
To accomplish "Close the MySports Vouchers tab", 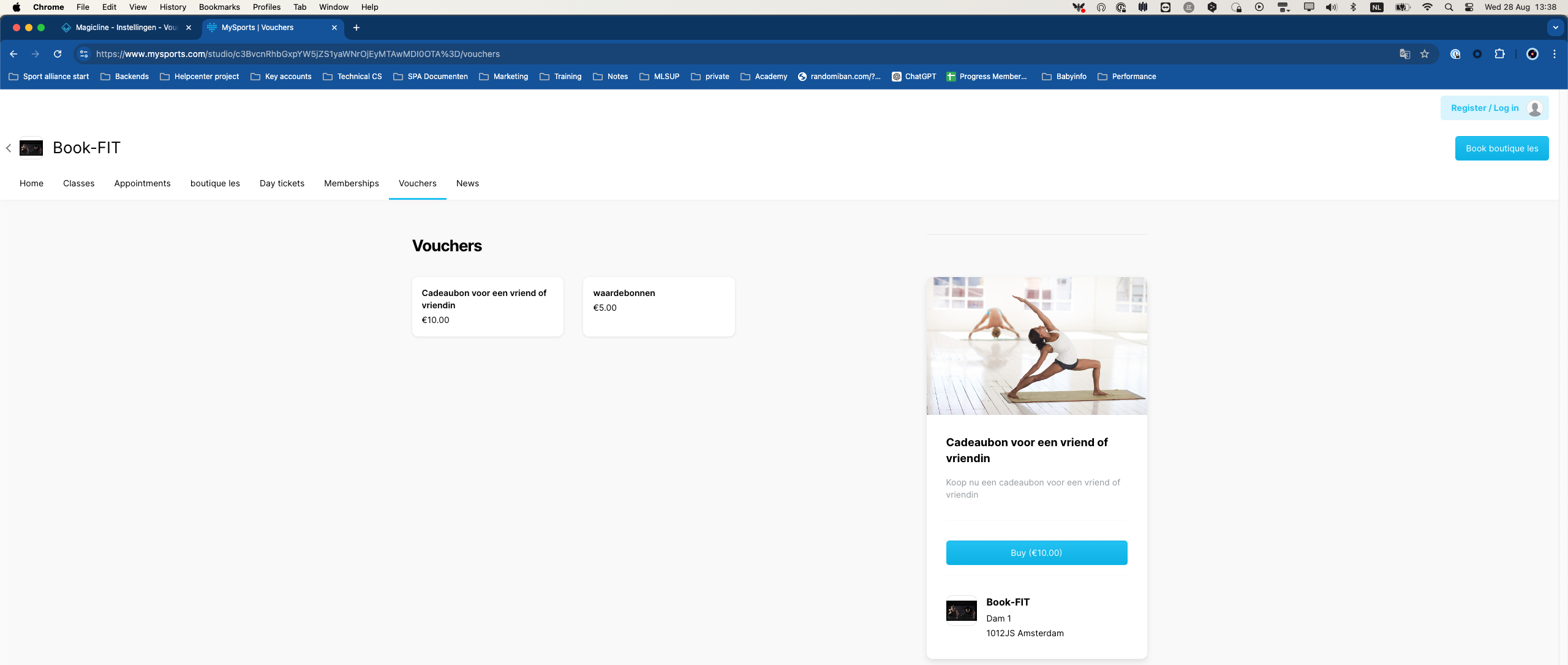I will pos(334,28).
